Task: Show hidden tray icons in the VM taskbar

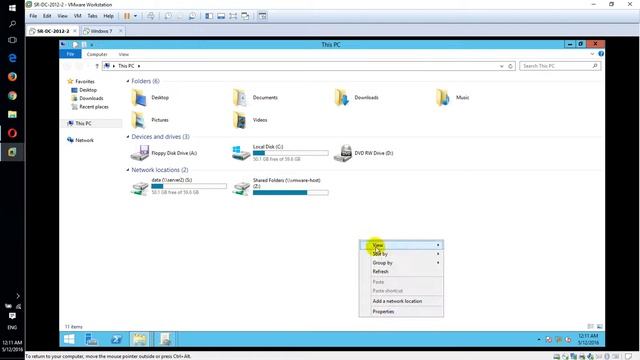Action: [x=539, y=340]
